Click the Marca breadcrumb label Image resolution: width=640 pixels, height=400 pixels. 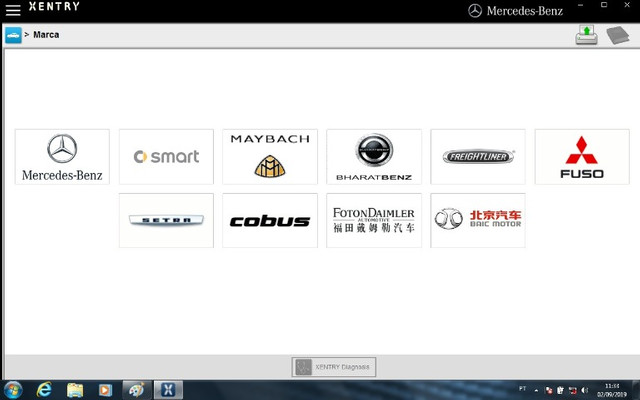(46, 35)
